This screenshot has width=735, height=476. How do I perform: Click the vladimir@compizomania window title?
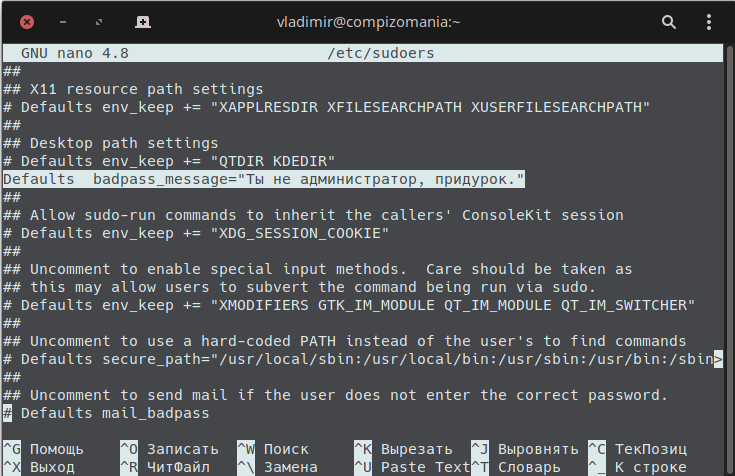[x=368, y=22]
